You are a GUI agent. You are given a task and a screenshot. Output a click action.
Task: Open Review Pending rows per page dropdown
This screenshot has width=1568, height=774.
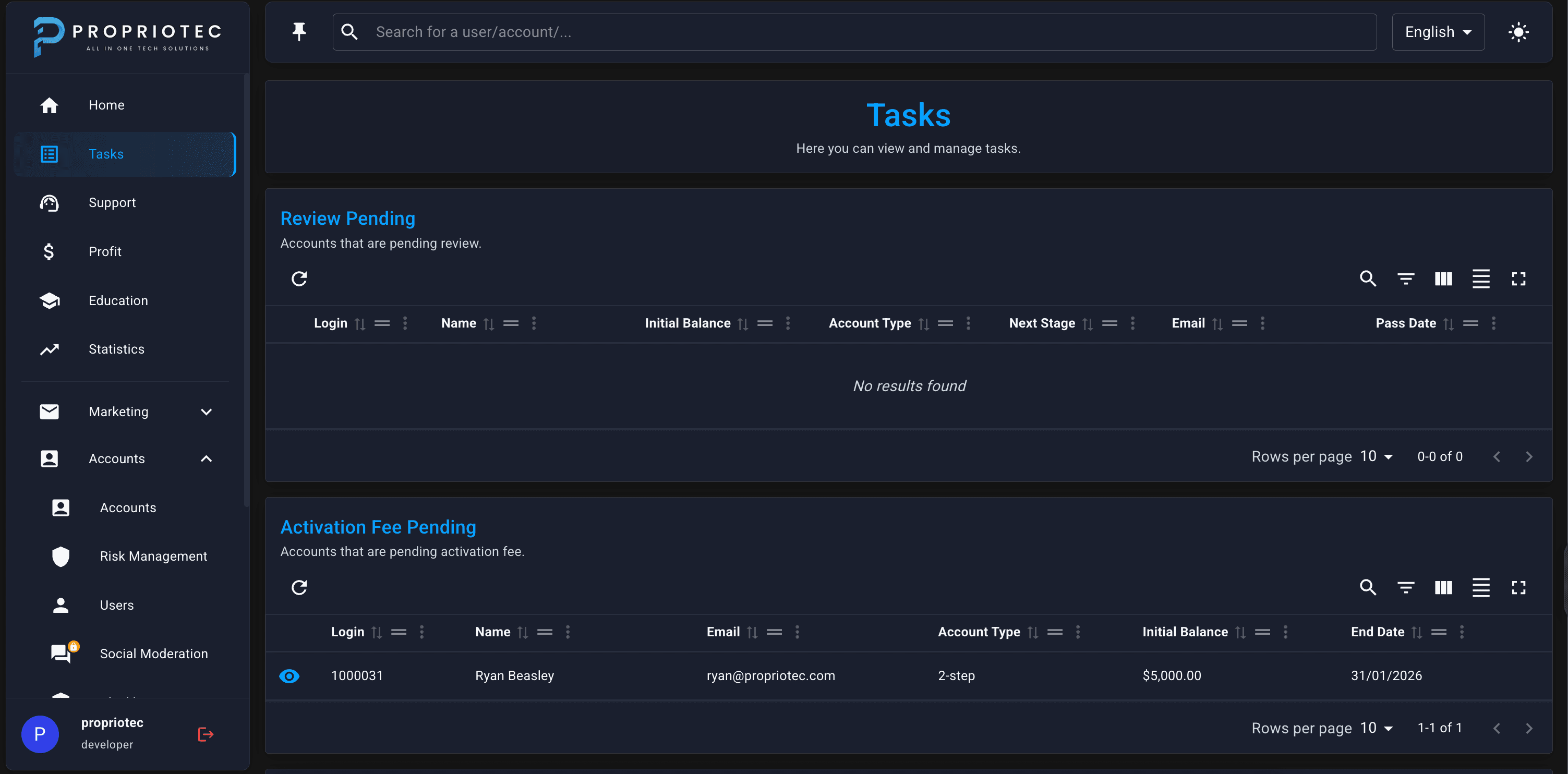point(1377,457)
